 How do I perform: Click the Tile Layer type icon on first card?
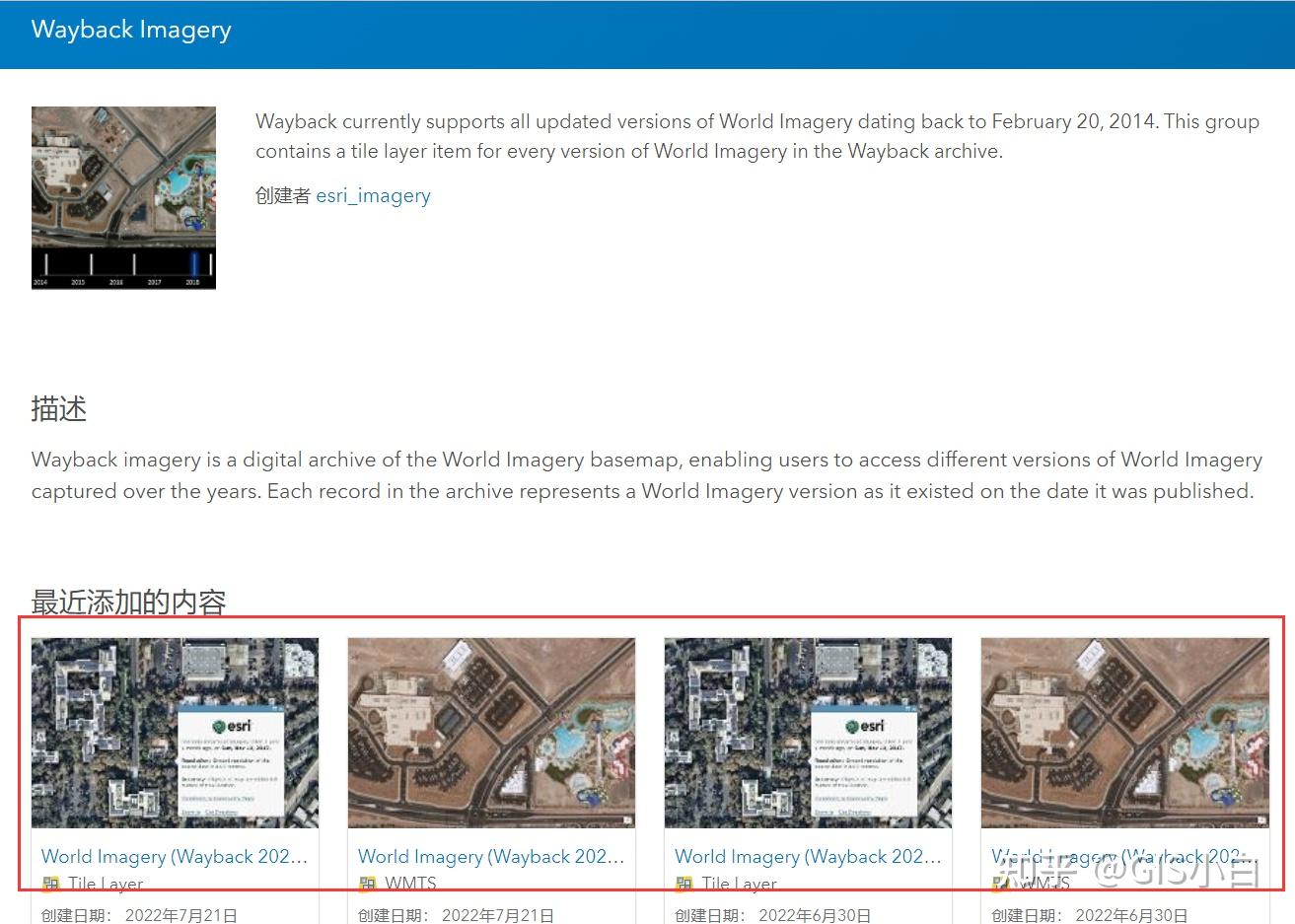pos(51,884)
